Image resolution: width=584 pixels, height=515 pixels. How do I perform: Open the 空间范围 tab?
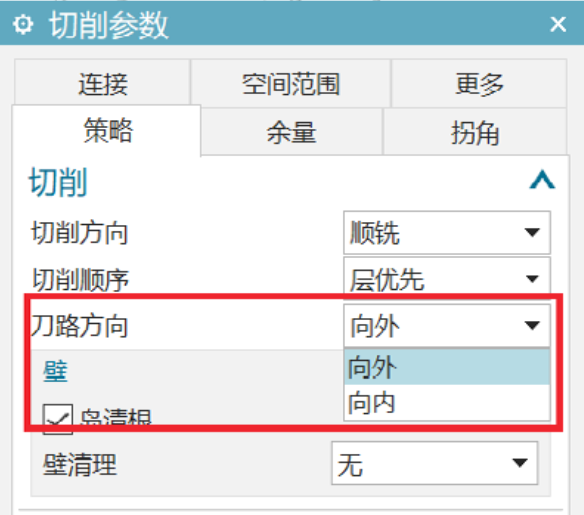pos(291,83)
